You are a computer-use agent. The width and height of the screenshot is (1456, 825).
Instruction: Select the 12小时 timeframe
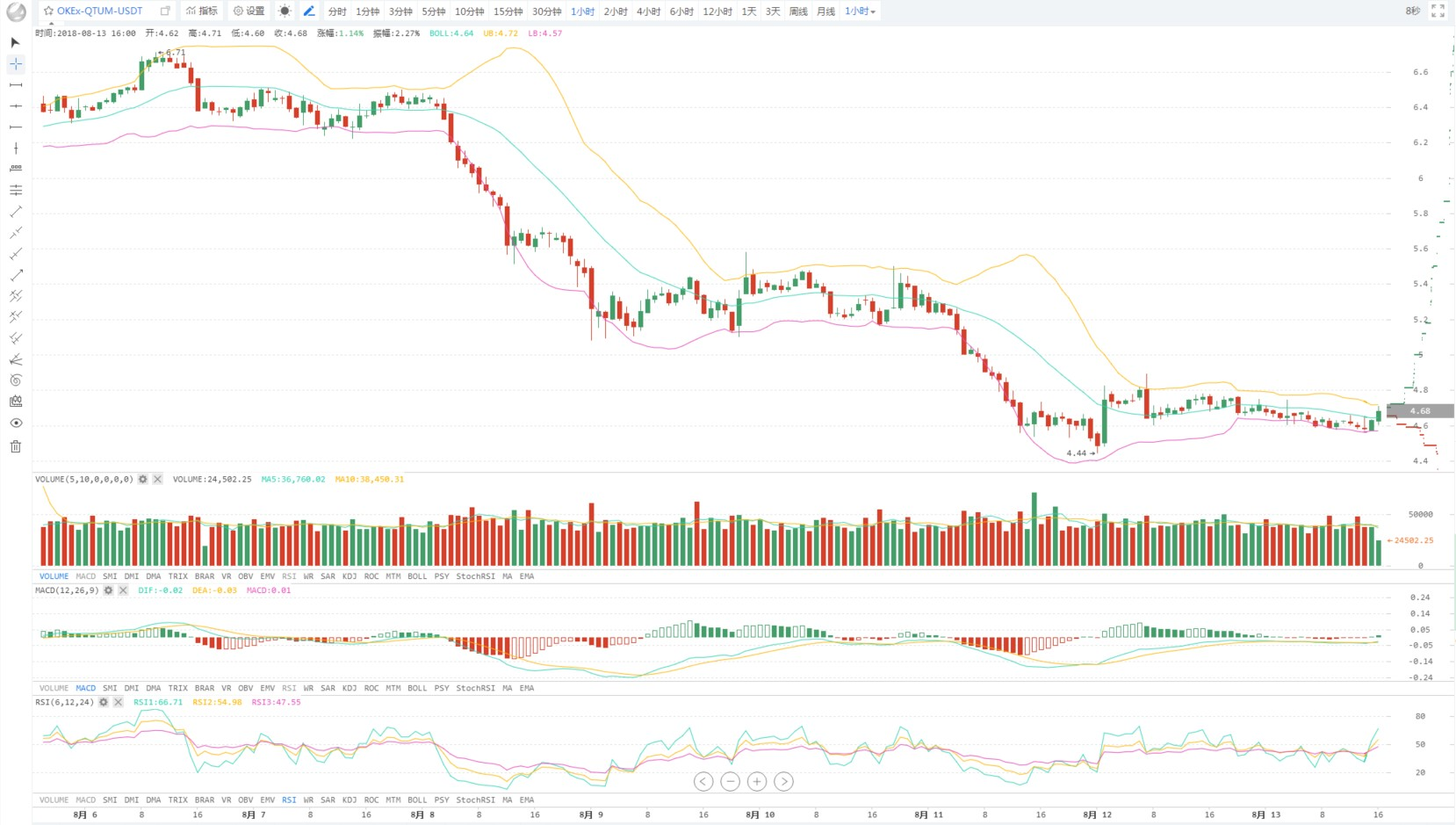tap(717, 11)
